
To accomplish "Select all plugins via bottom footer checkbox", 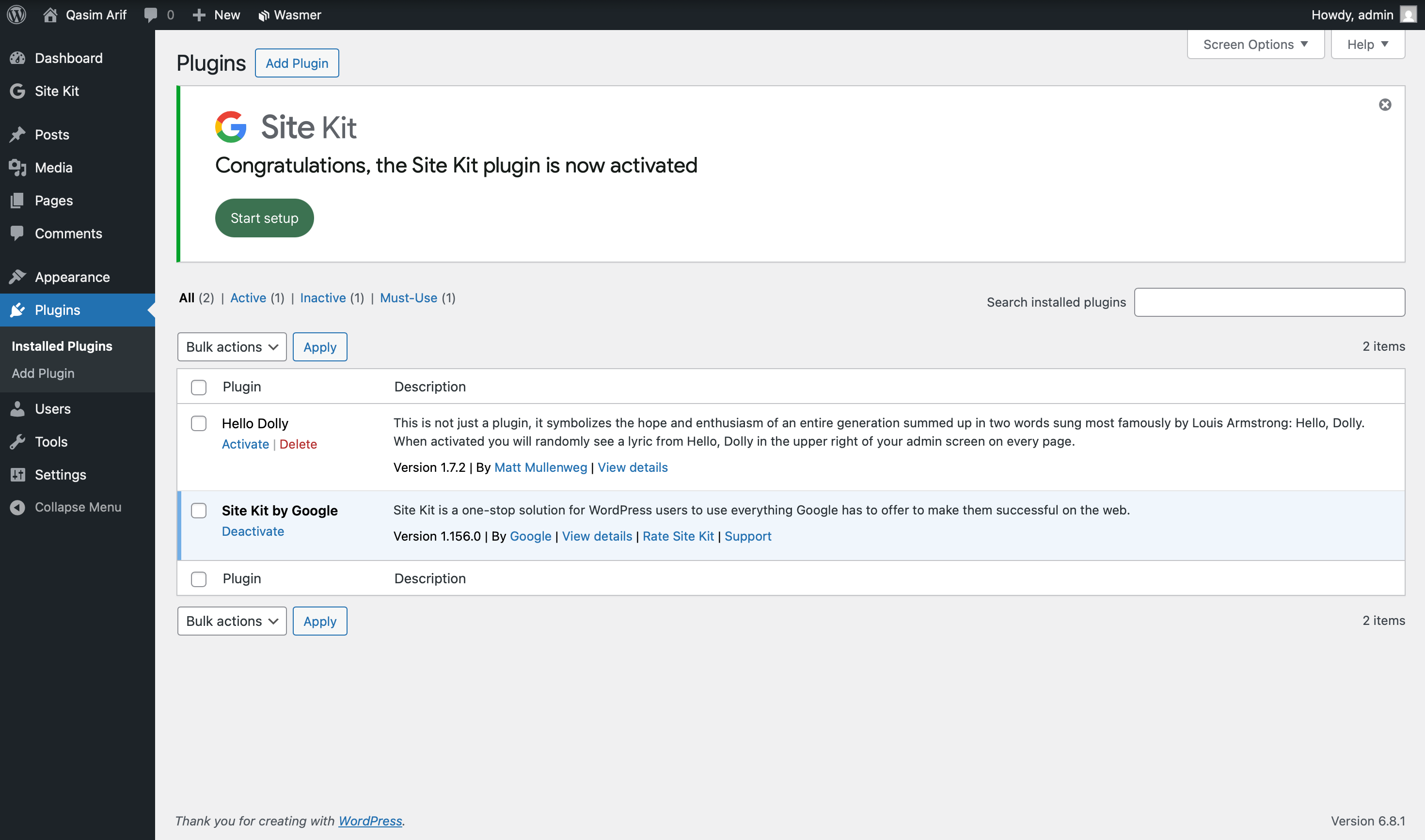I will (x=199, y=579).
